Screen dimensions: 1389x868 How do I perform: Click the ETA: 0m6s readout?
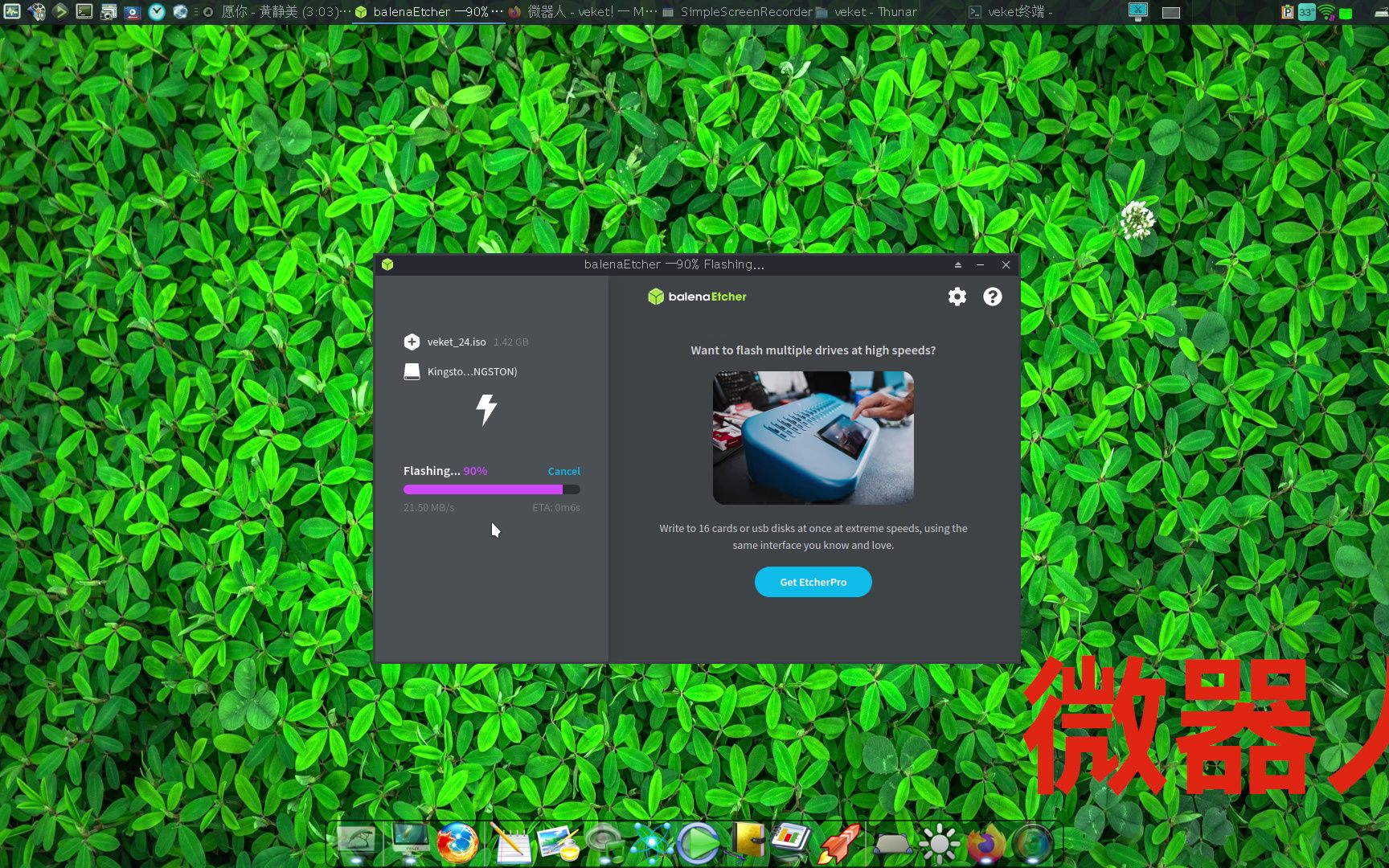(556, 507)
